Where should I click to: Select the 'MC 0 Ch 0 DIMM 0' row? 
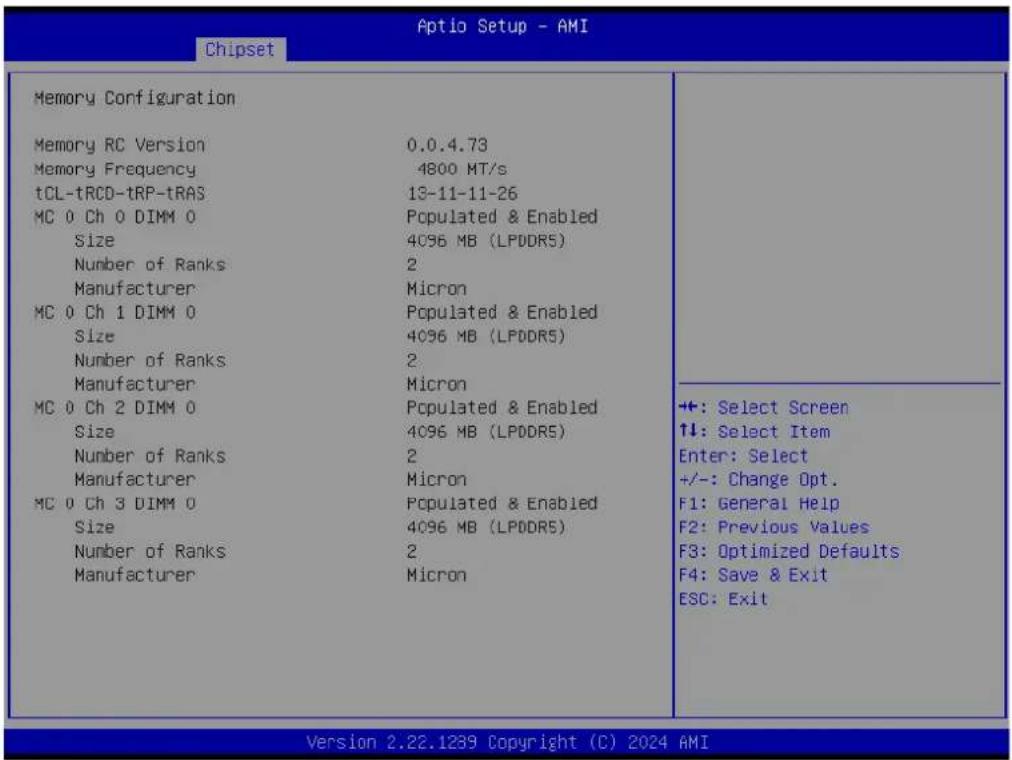coord(316,217)
